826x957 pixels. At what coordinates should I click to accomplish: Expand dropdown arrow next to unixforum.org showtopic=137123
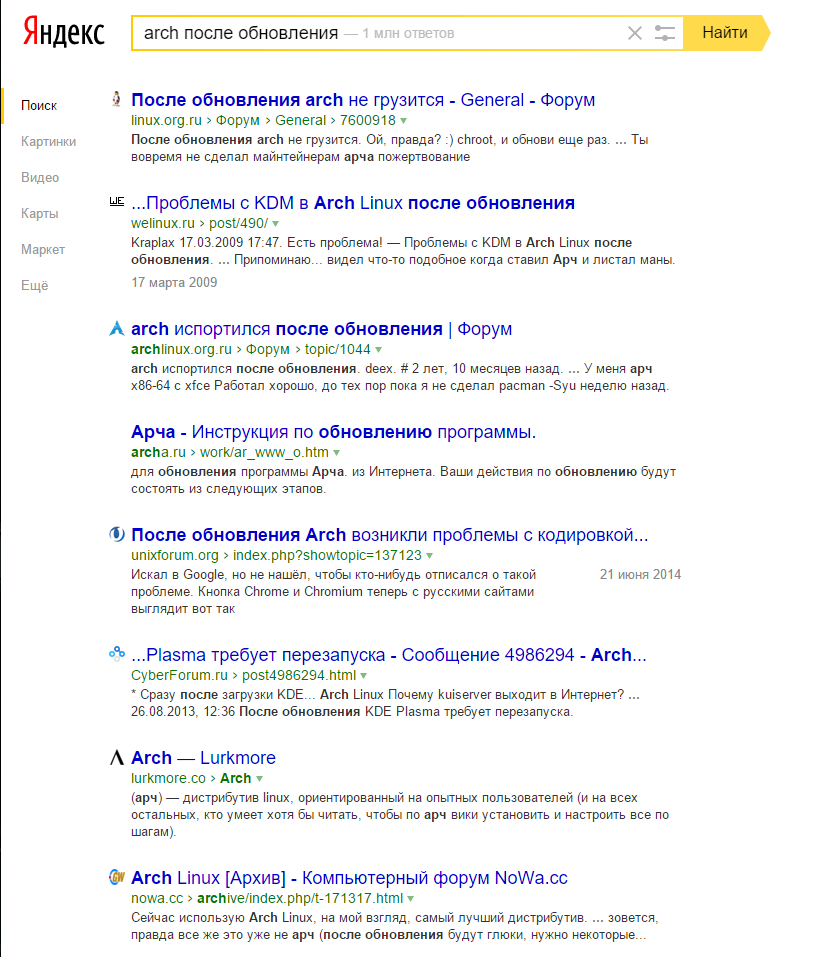tap(429, 556)
